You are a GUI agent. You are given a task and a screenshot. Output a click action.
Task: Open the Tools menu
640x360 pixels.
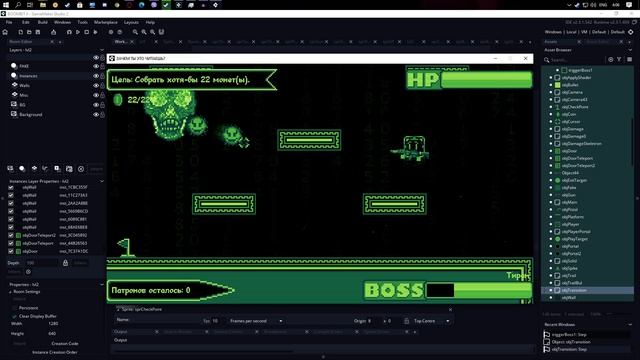82,22
